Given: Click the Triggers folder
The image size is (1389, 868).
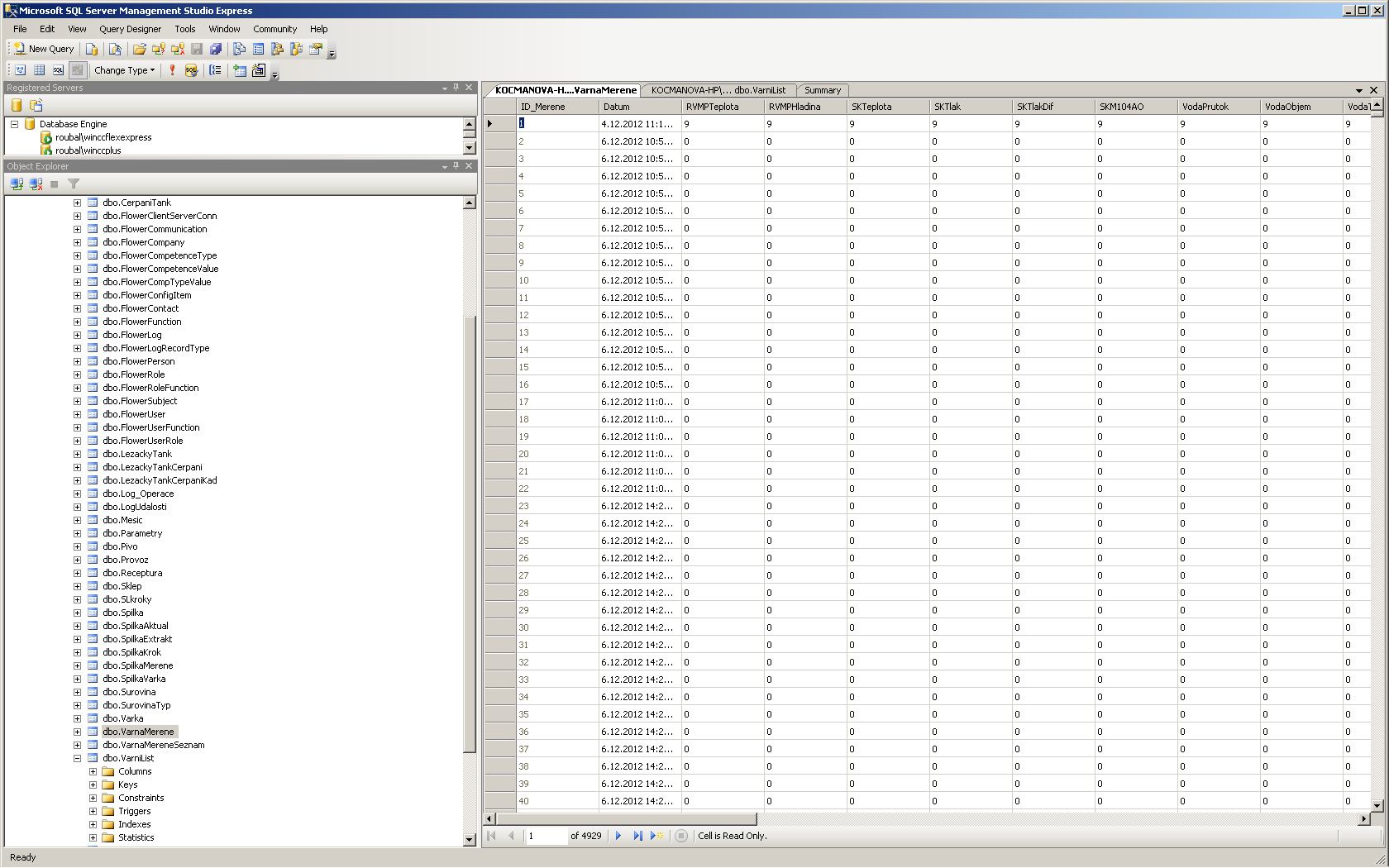Looking at the screenshot, I should [134, 811].
